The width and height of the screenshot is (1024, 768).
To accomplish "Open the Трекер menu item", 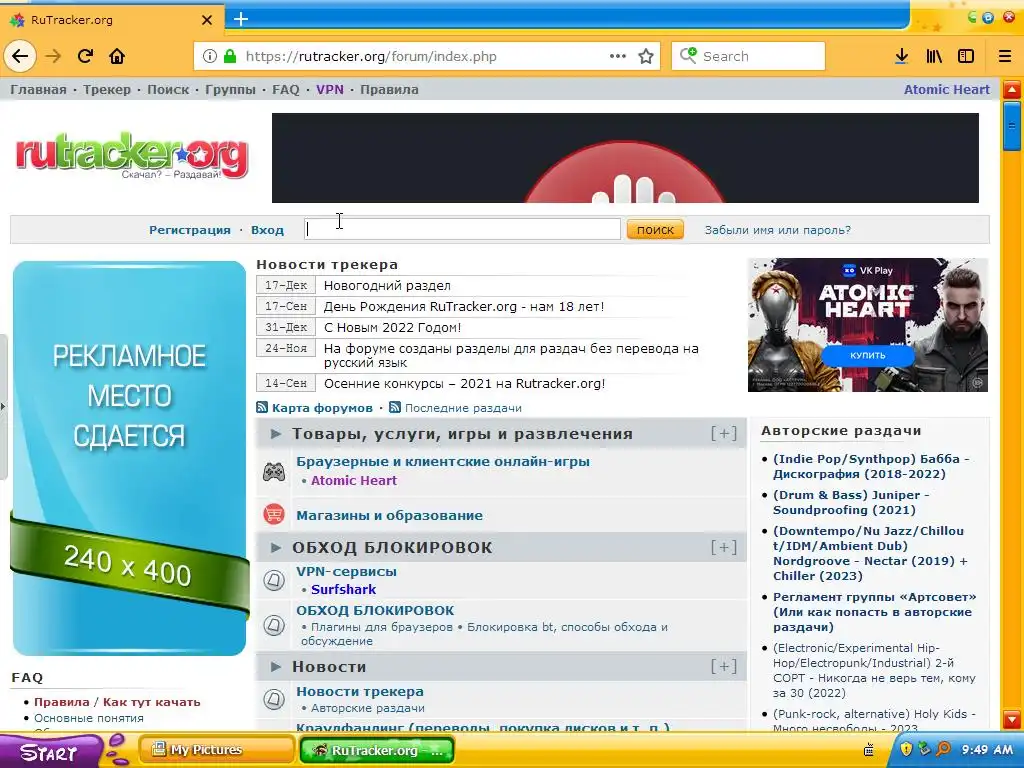I will click(x=106, y=89).
